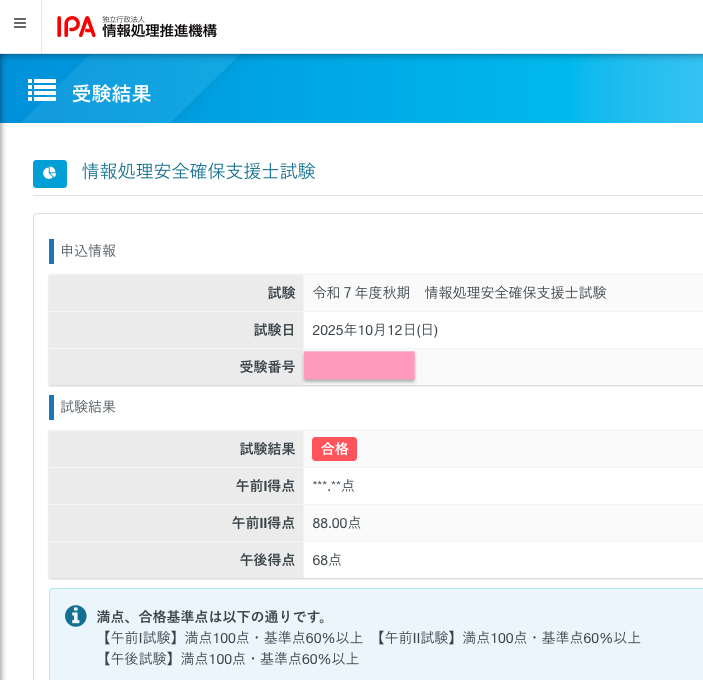Click the 午前II得点 value 88.00点

coord(336,523)
